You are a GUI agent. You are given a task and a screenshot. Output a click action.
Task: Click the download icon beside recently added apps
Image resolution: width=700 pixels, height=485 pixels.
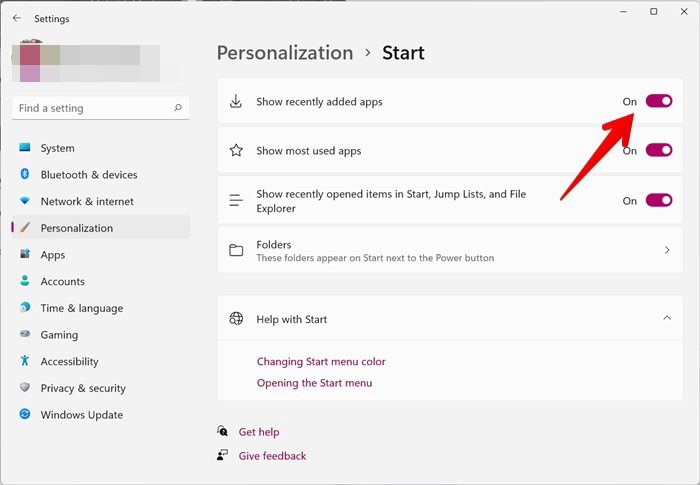coord(236,101)
